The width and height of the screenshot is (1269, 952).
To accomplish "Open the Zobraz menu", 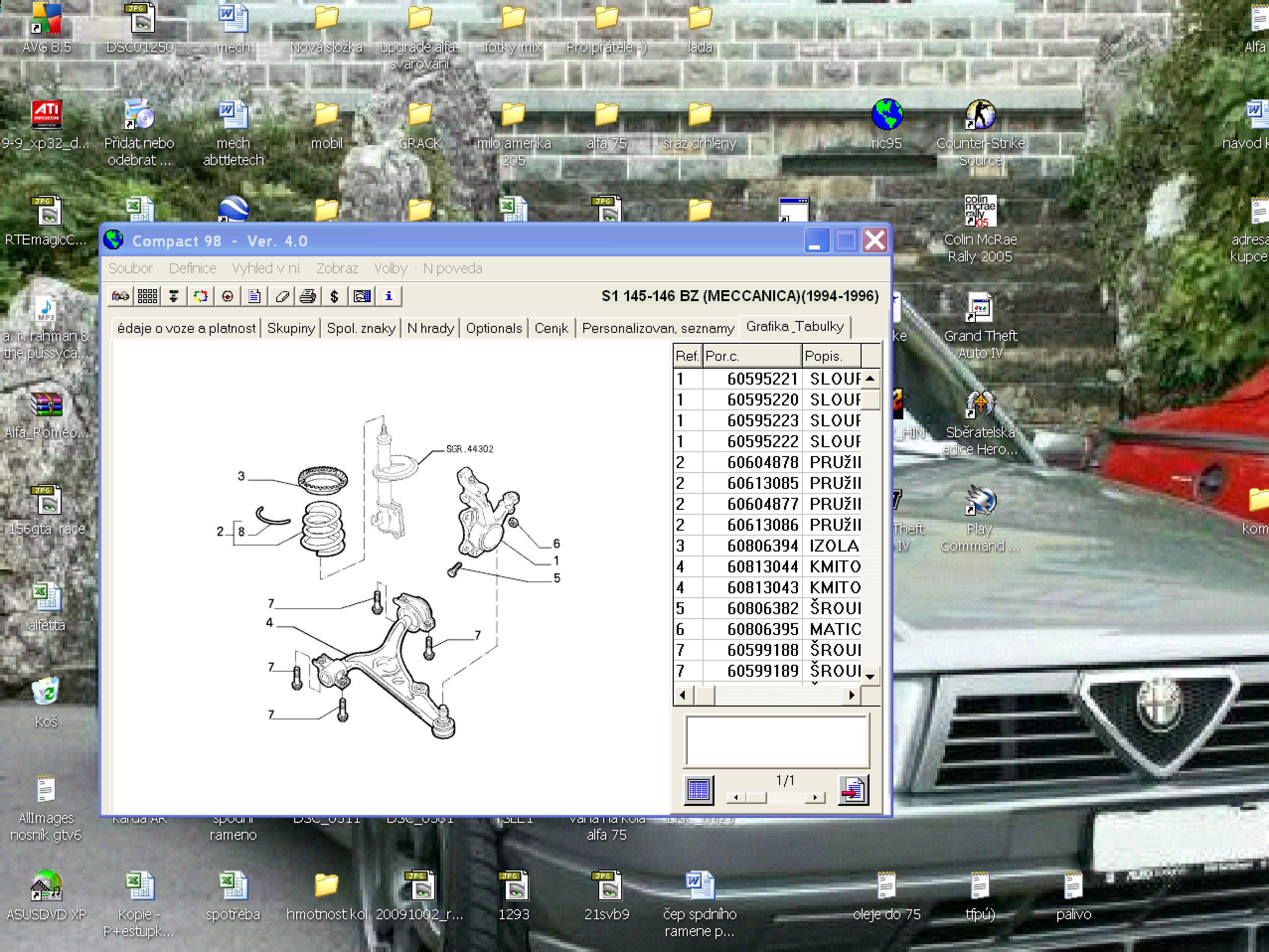I will [x=337, y=268].
